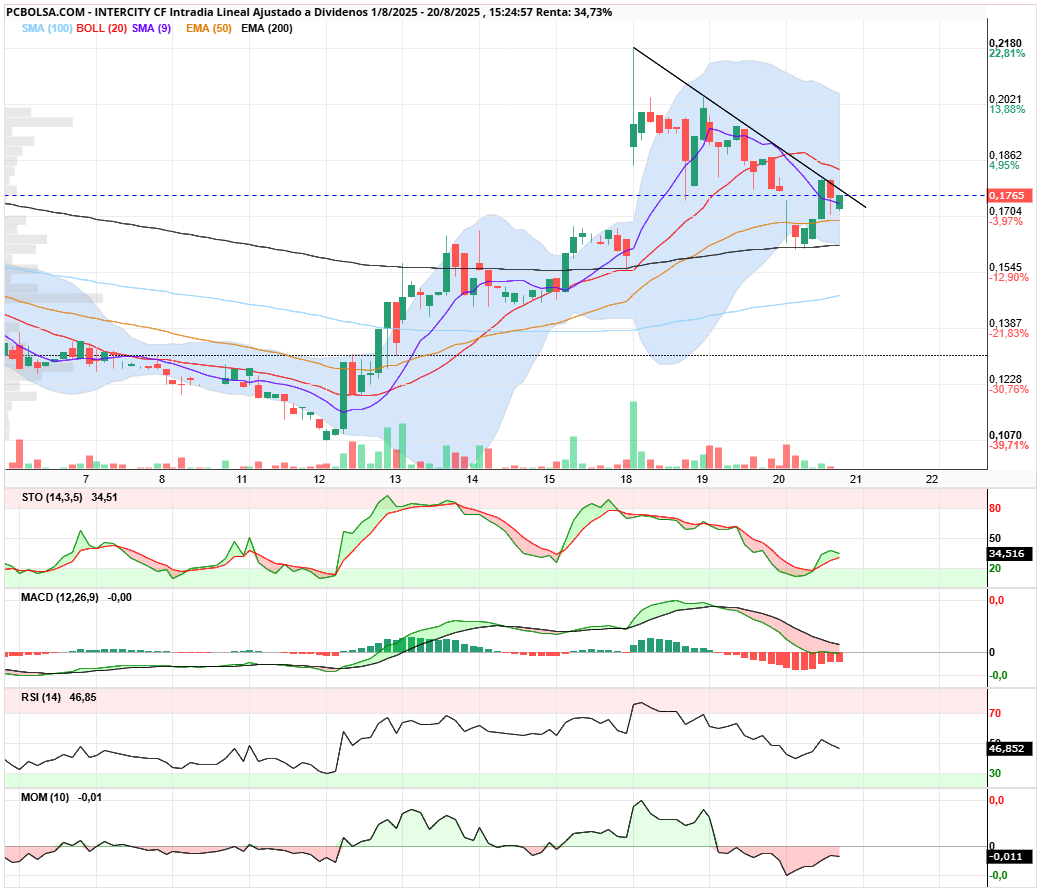Click the EMA (50) legend label
Screen dimensions: 1041x892
pyautogui.click(x=209, y=29)
